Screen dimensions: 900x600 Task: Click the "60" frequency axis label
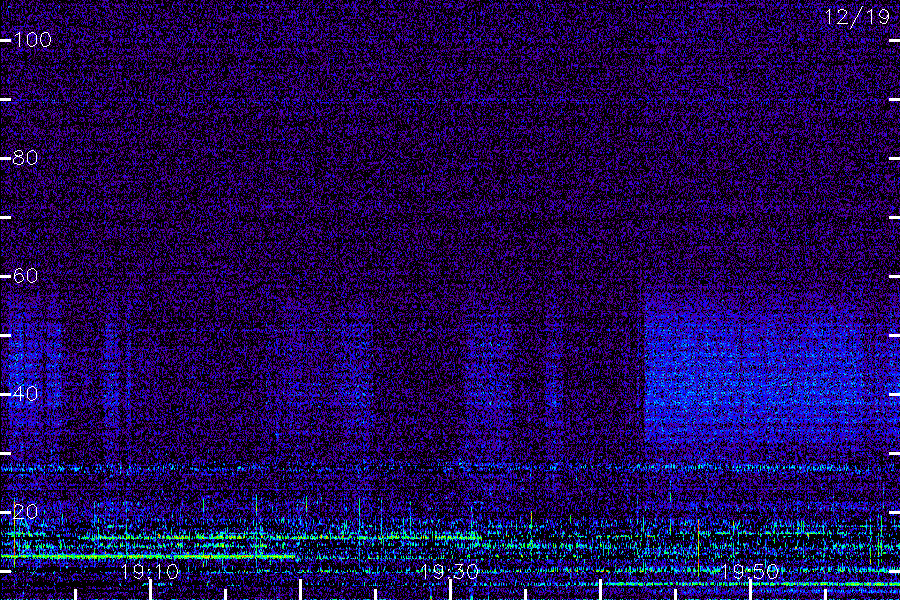(x=25, y=276)
